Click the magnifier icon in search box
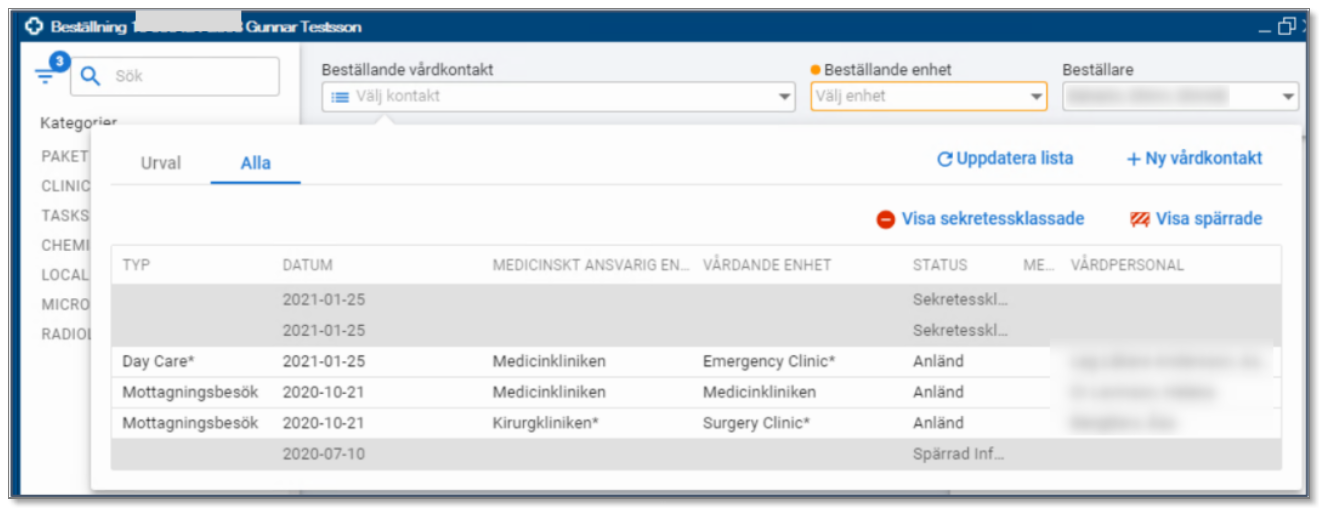This screenshot has width=1329, height=516. pos(91,76)
